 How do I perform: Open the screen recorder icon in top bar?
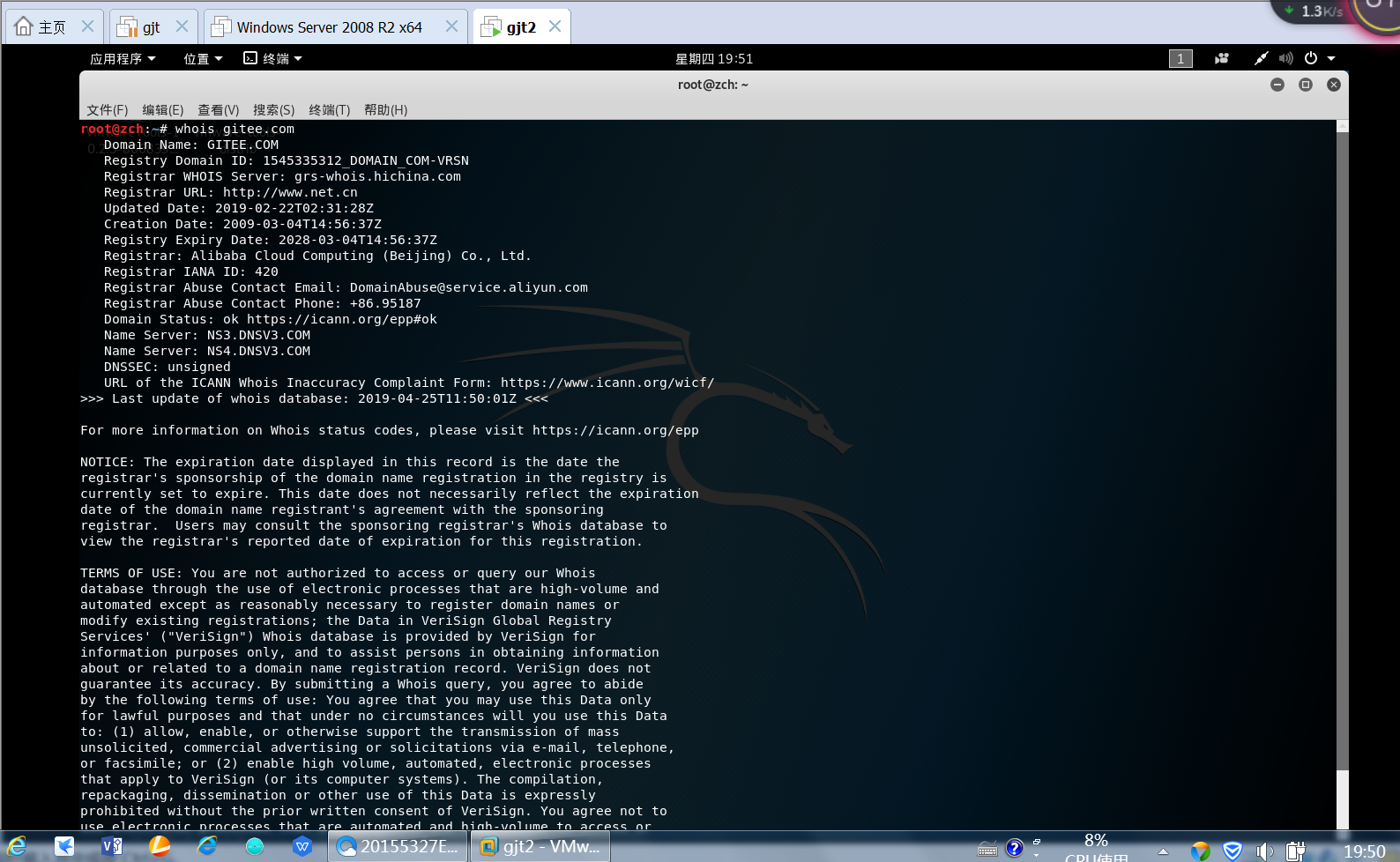click(1222, 58)
